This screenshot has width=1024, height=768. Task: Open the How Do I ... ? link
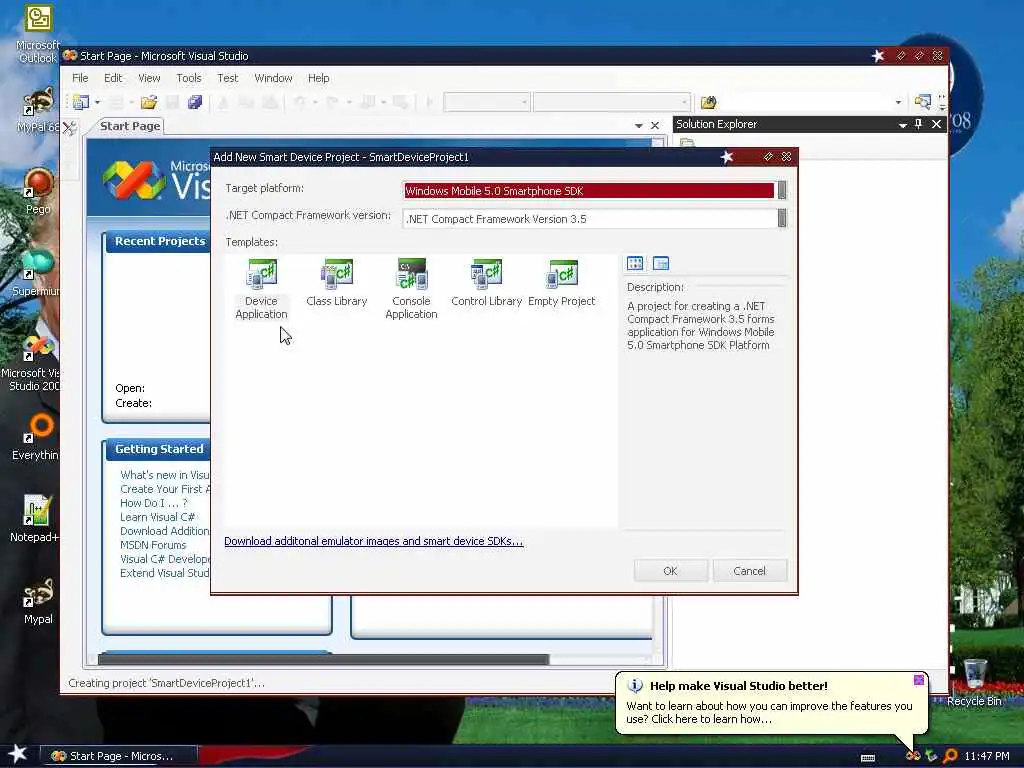click(153, 503)
